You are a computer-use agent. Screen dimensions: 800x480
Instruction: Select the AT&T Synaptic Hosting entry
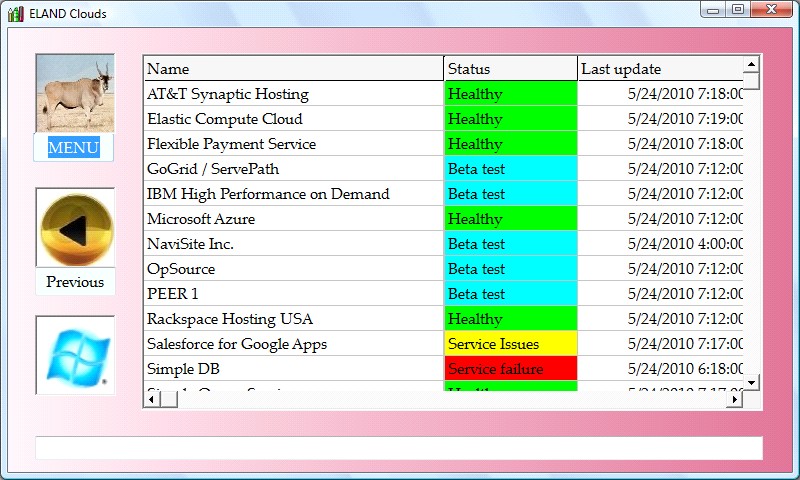294,94
